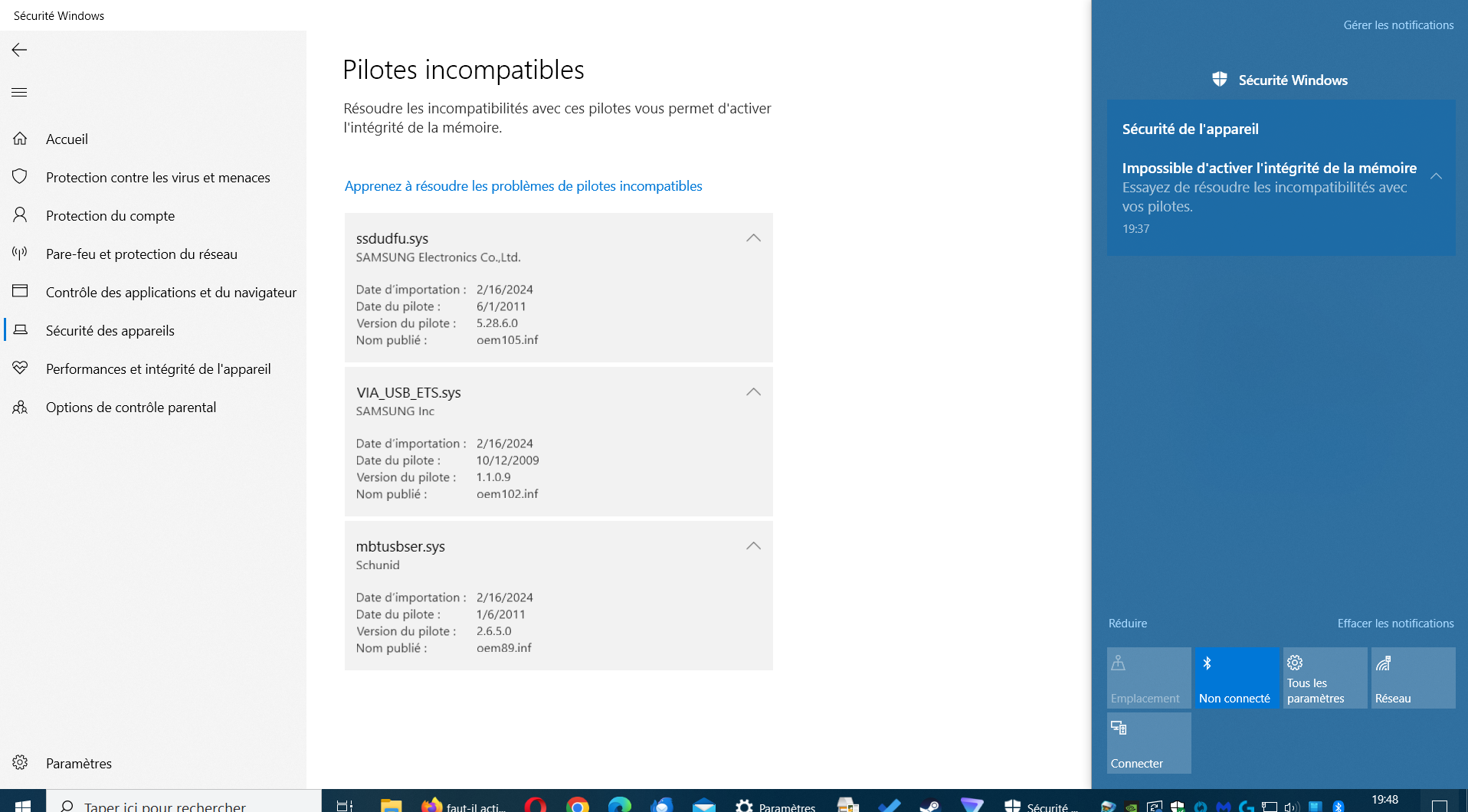Screen dimensions: 1468x812
Task: Click the volume speaker tray icon
Action: coord(1292,807)
